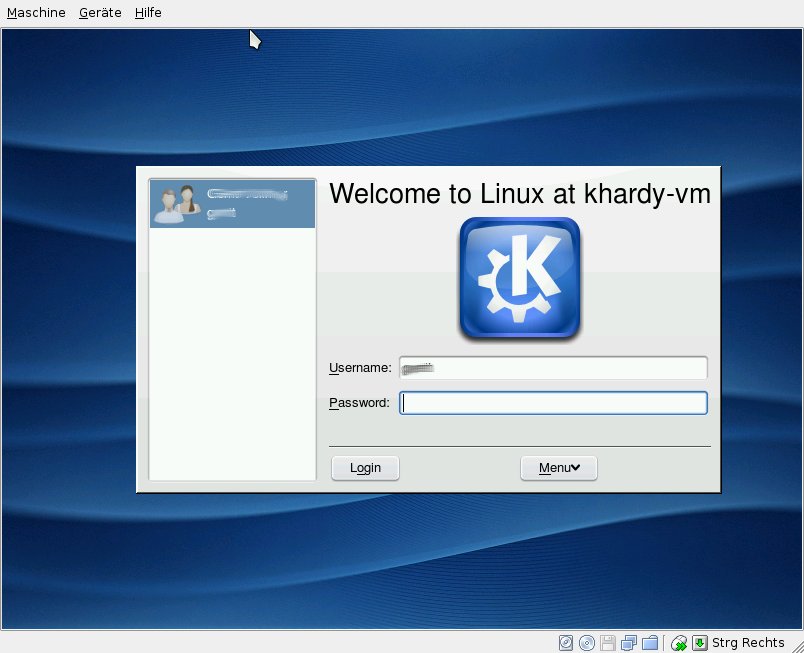The width and height of the screenshot is (804, 653).
Task: Click the hard disk activity indicator icon
Action: [x=566, y=642]
